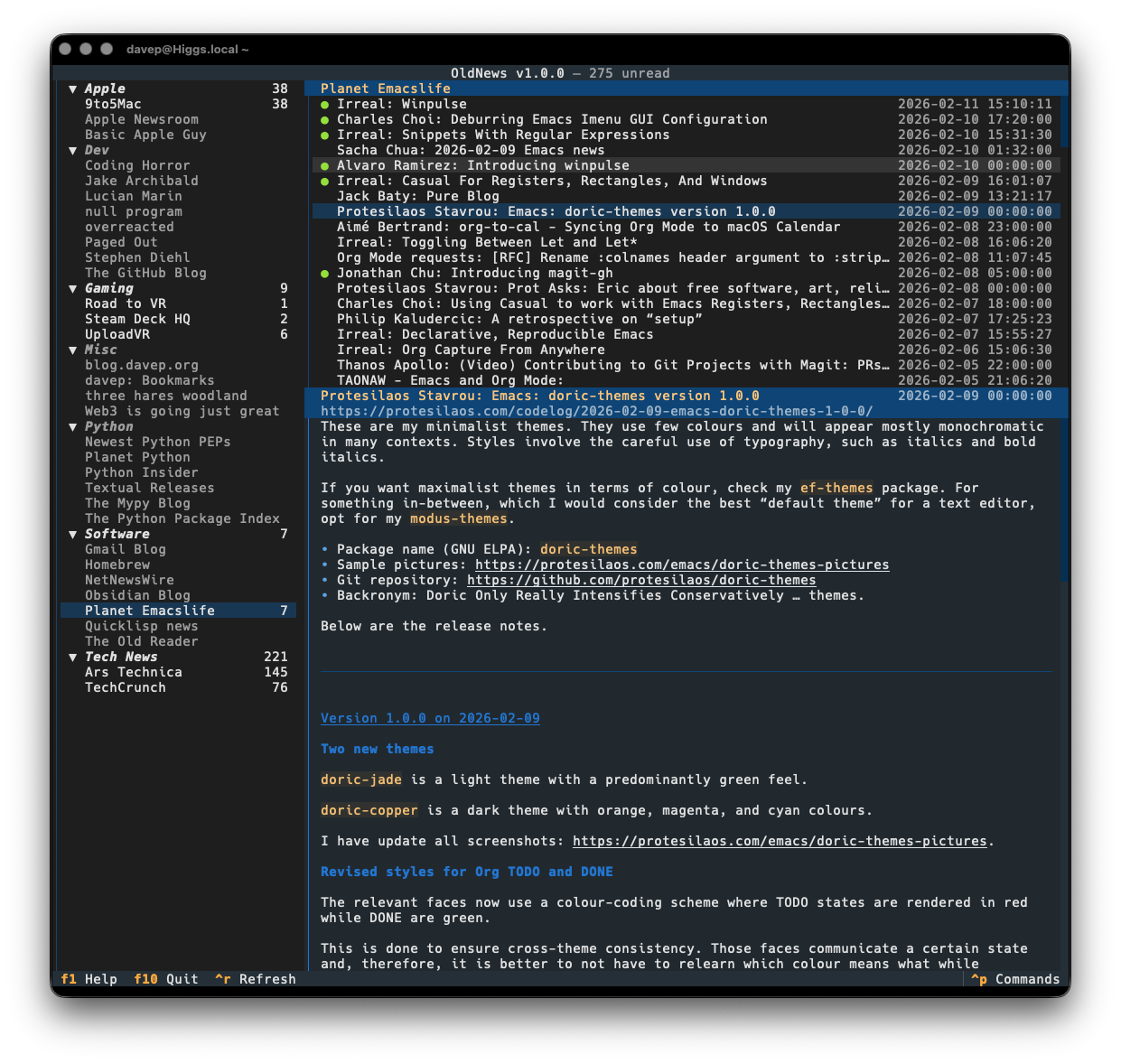Image resolution: width=1121 pixels, height=1064 pixels.
Task: Select the Ars Technica feed
Action: click(134, 672)
